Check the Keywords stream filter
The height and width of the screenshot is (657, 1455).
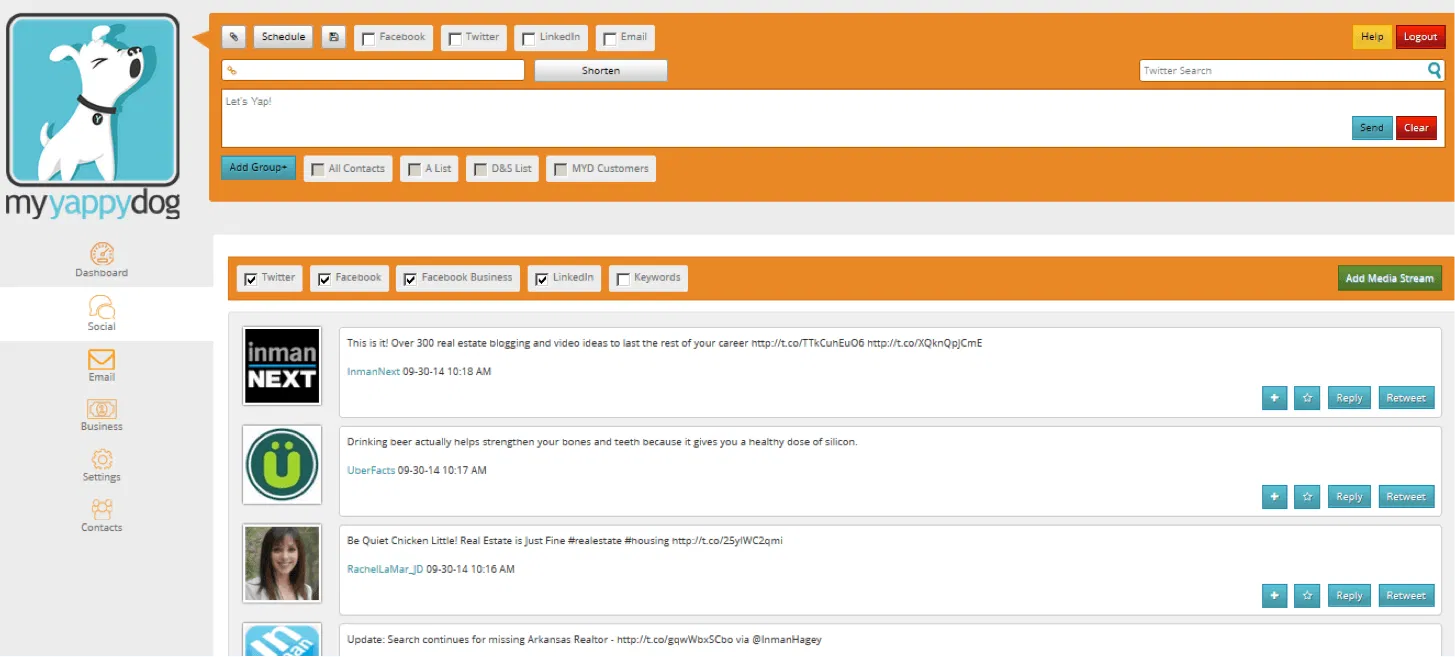tap(623, 279)
